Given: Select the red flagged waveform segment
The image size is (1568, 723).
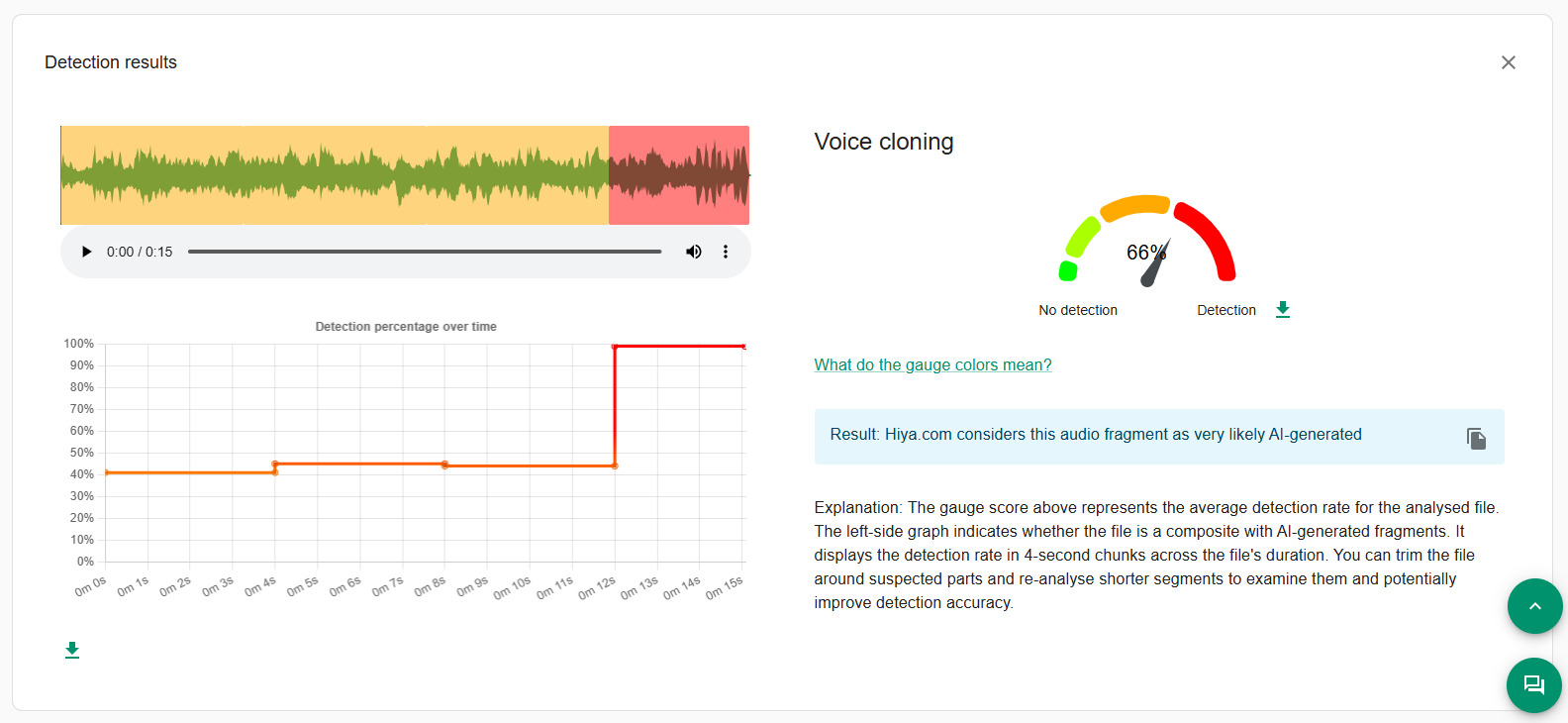Looking at the screenshot, I should click(678, 175).
